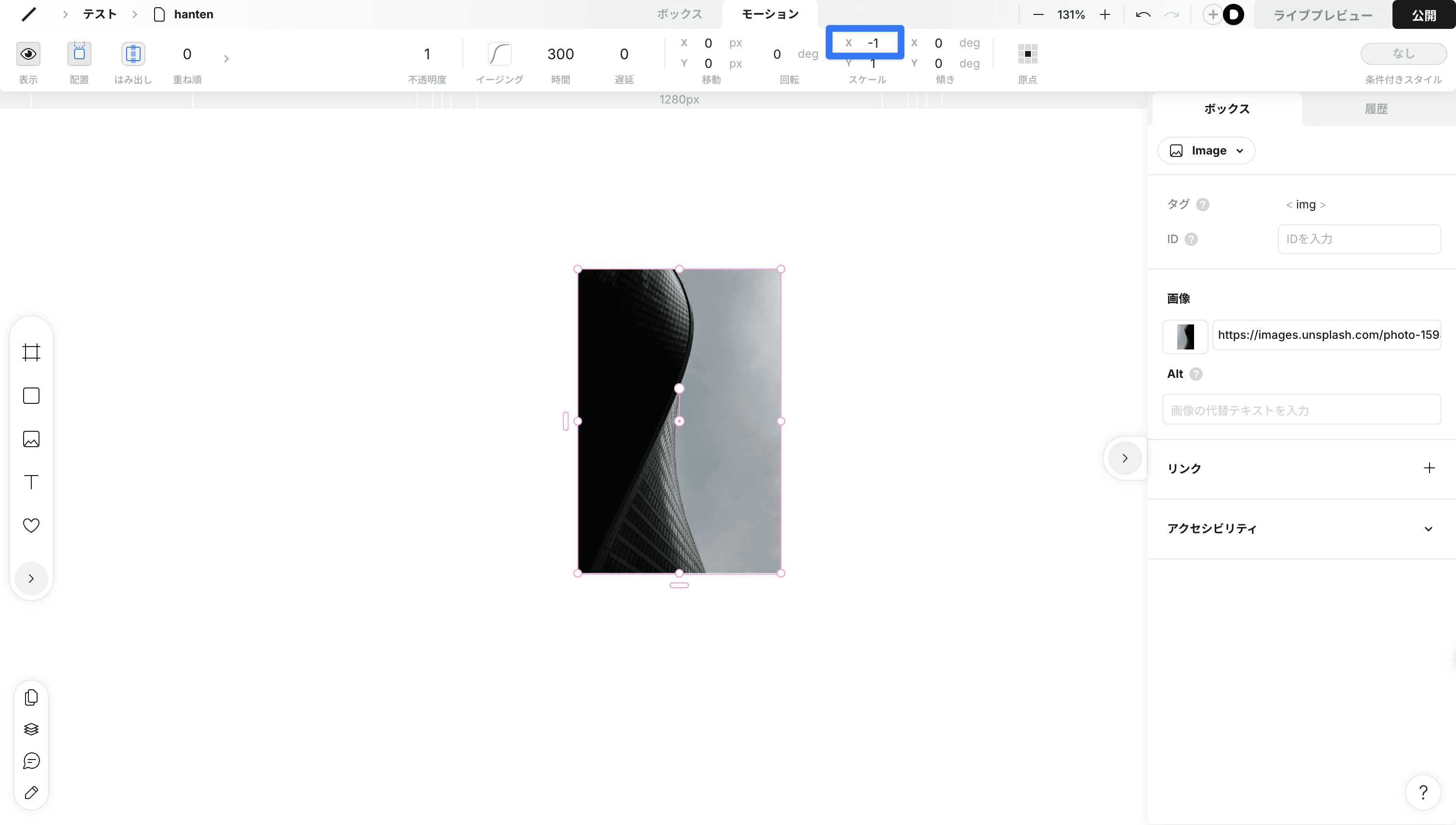Select the frame tool in left toolbar

[31, 352]
